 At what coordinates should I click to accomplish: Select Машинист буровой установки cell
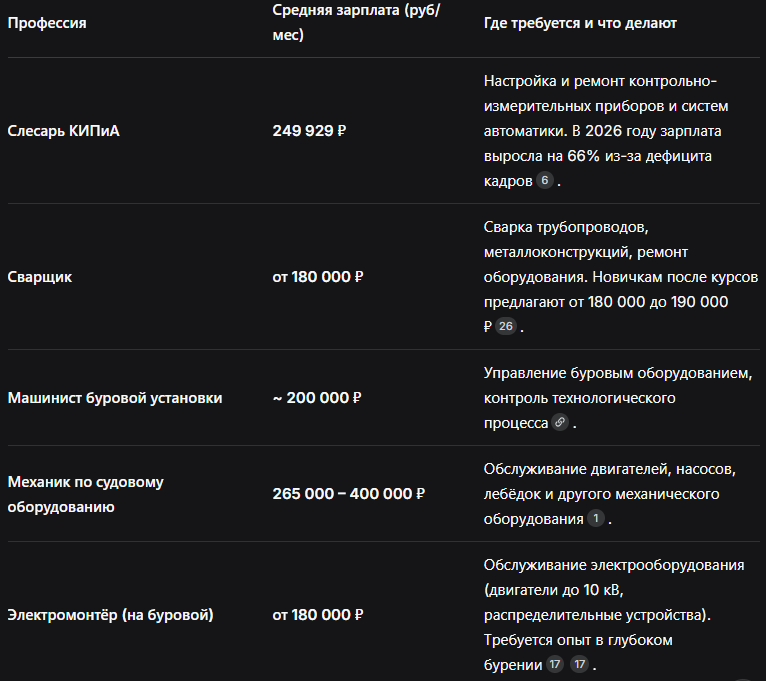(115, 398)
